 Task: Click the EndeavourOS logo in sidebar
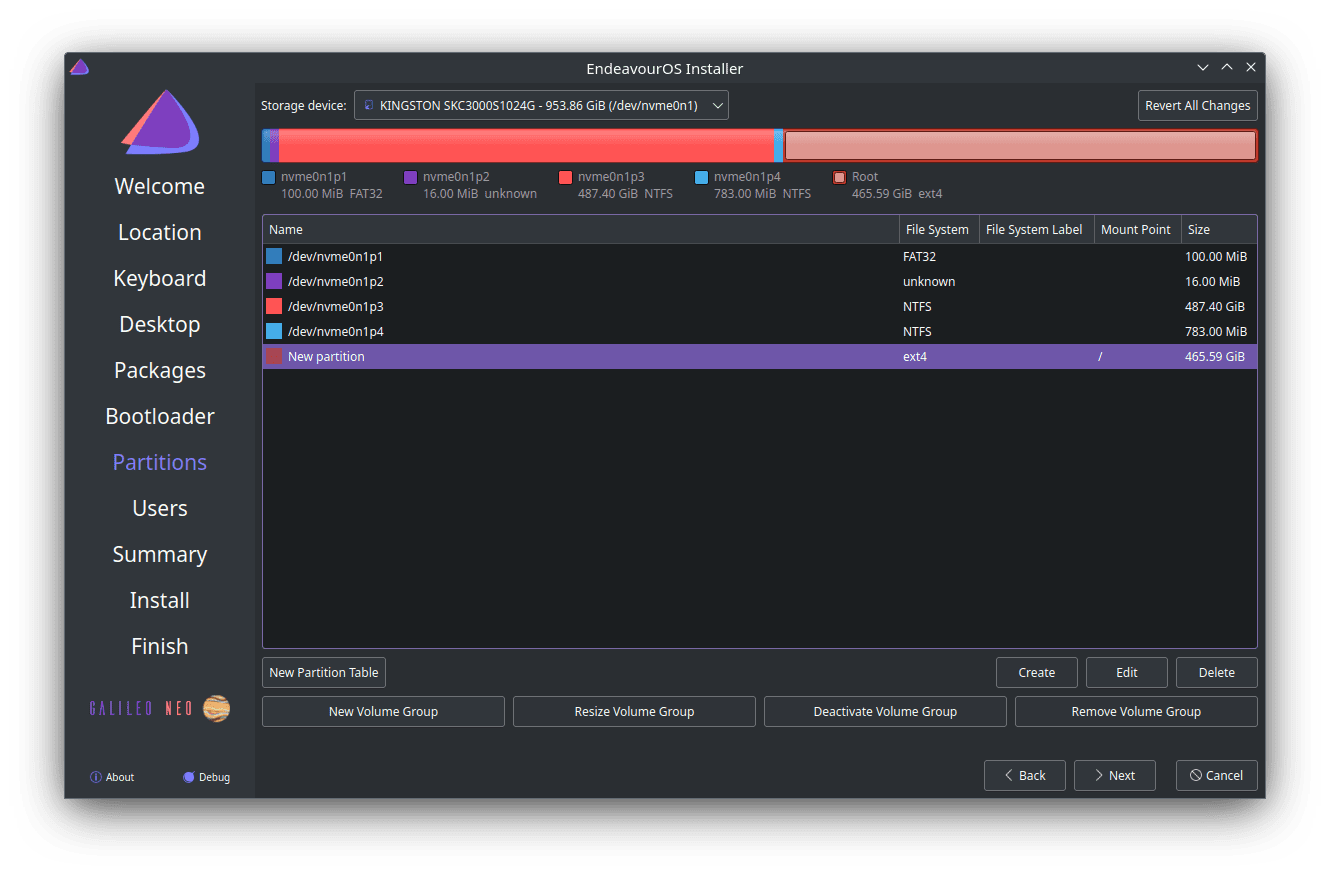click(x=160, y=122)
